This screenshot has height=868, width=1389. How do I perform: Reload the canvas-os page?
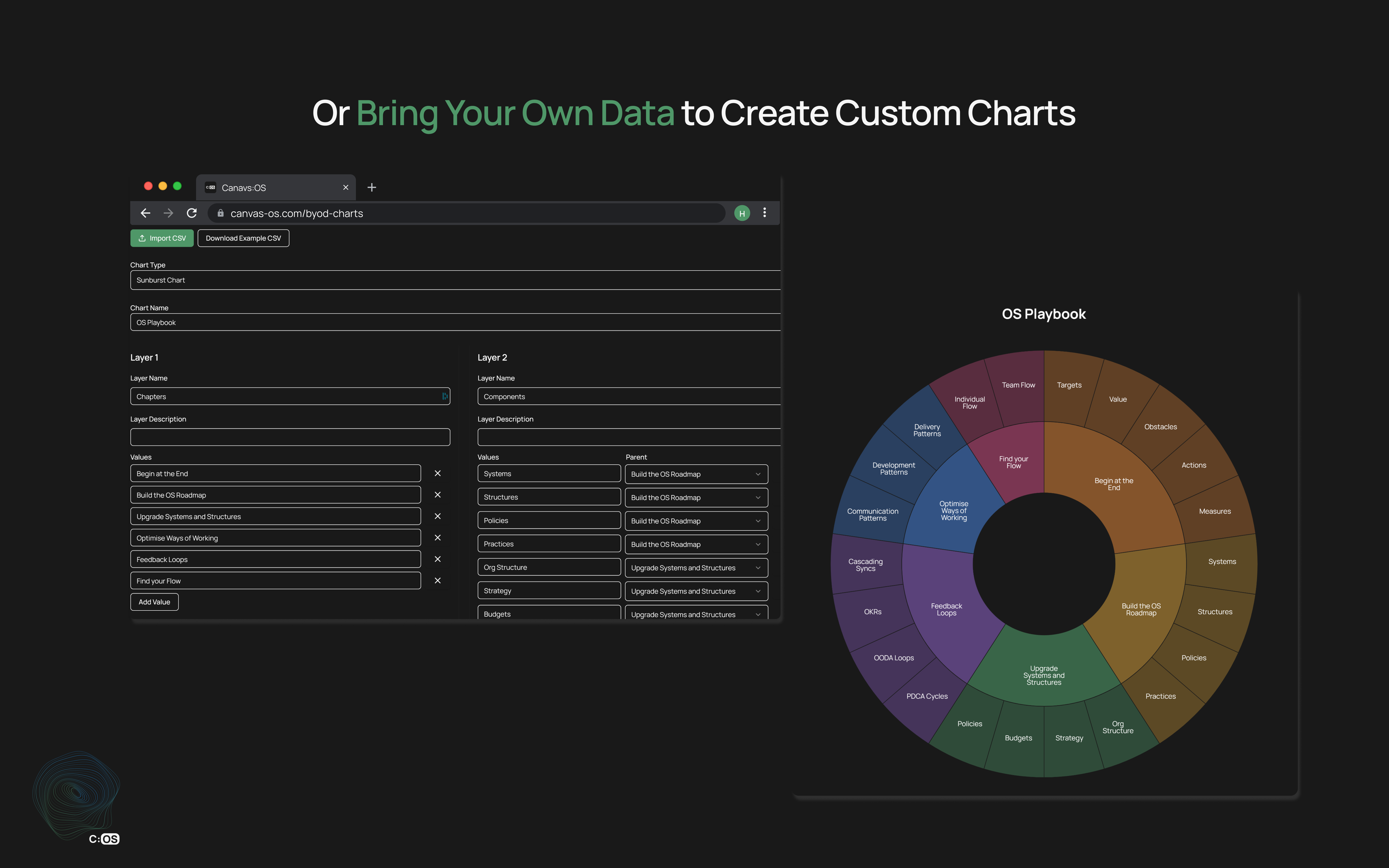[x=192, y=213]
